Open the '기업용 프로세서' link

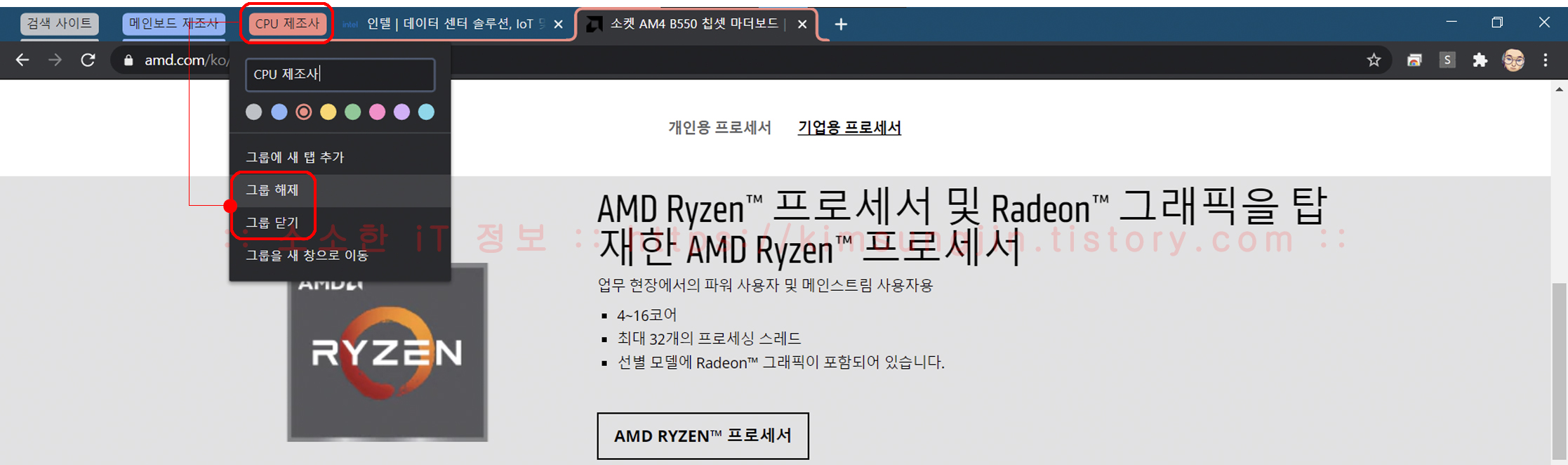(x=849, y=128)
